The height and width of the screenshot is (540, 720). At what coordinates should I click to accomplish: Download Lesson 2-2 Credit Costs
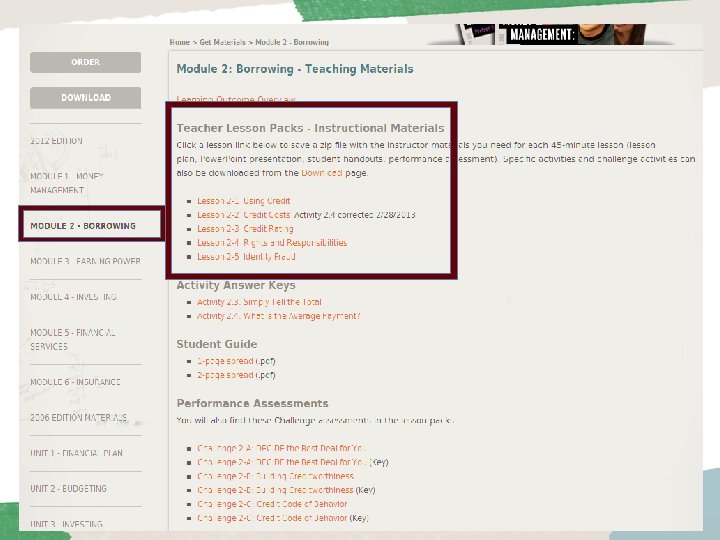coord(243,215)
